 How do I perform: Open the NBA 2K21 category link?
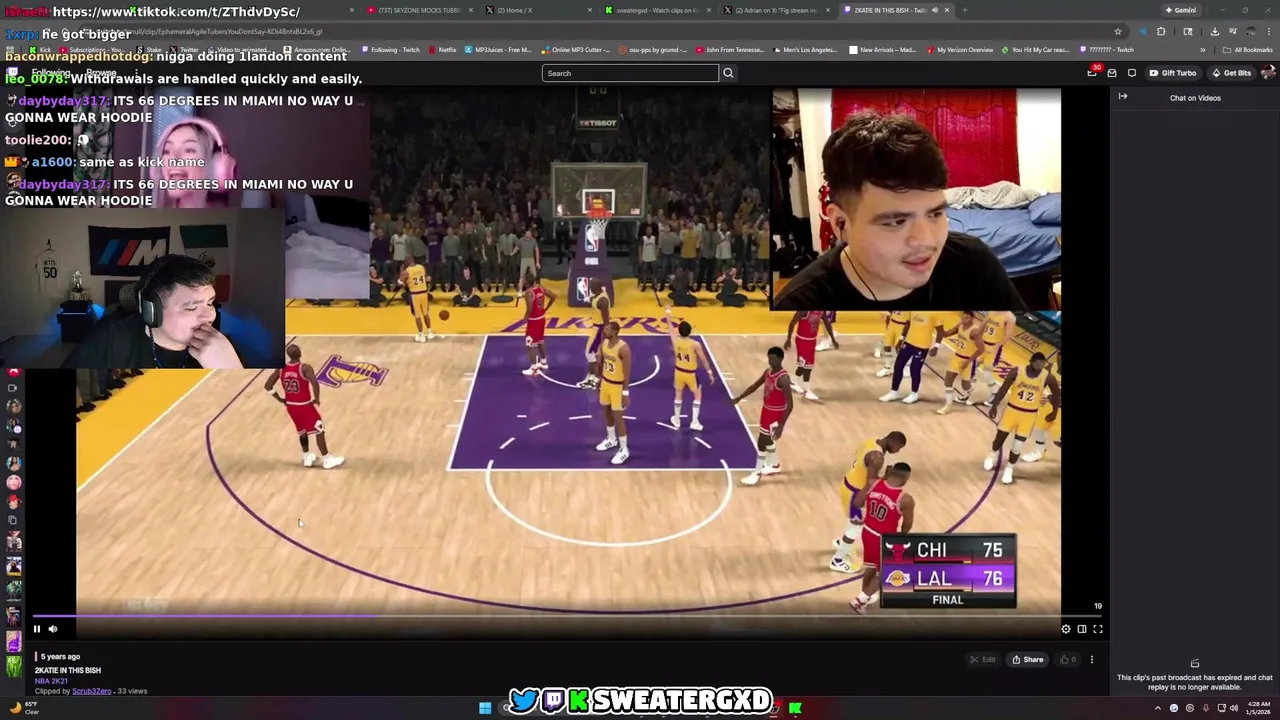coord(51,681)
